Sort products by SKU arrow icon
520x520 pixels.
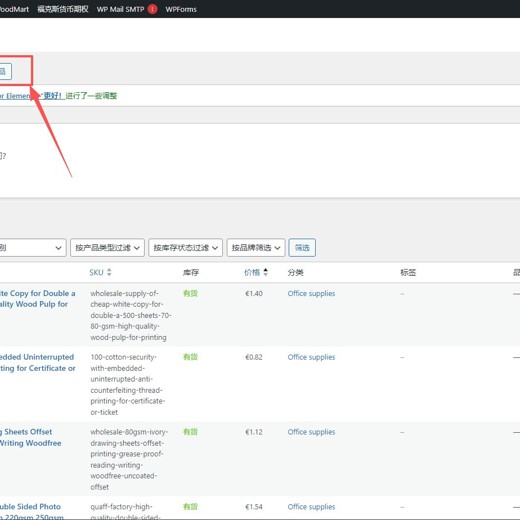pos(109,272)
